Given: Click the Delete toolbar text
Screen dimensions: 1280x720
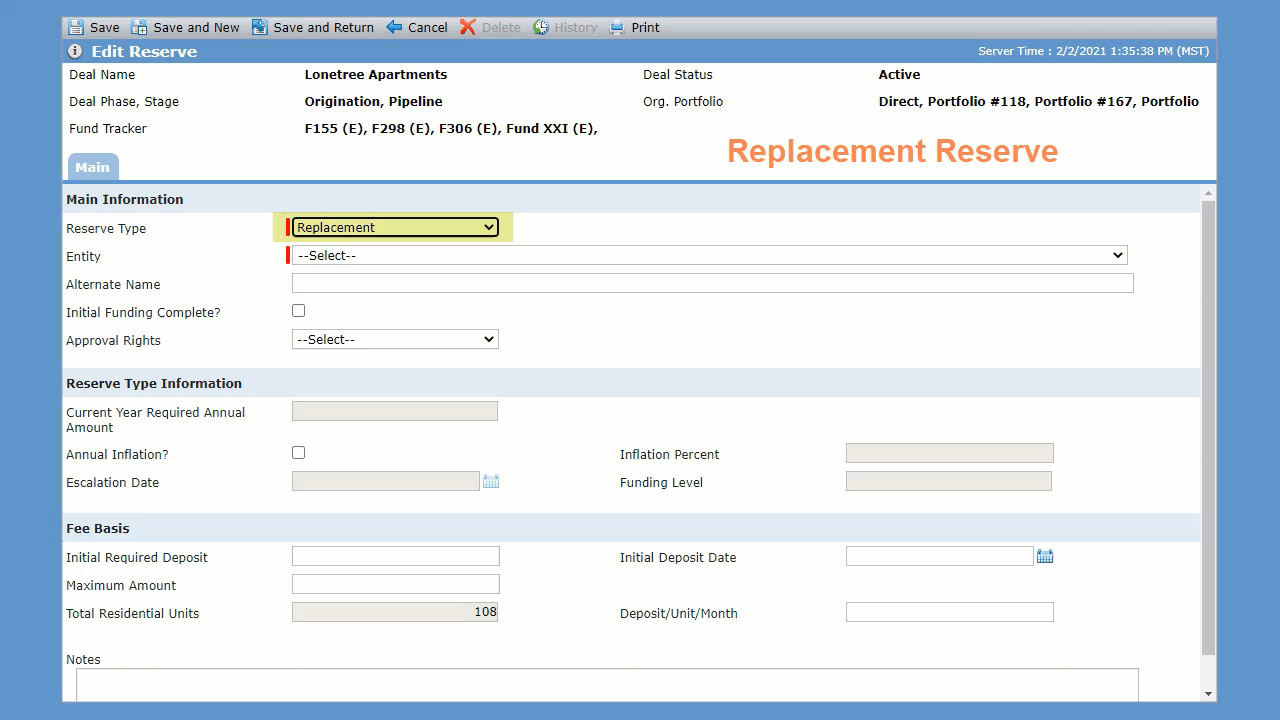Looking at the screenshot, I should coord(501,27).
